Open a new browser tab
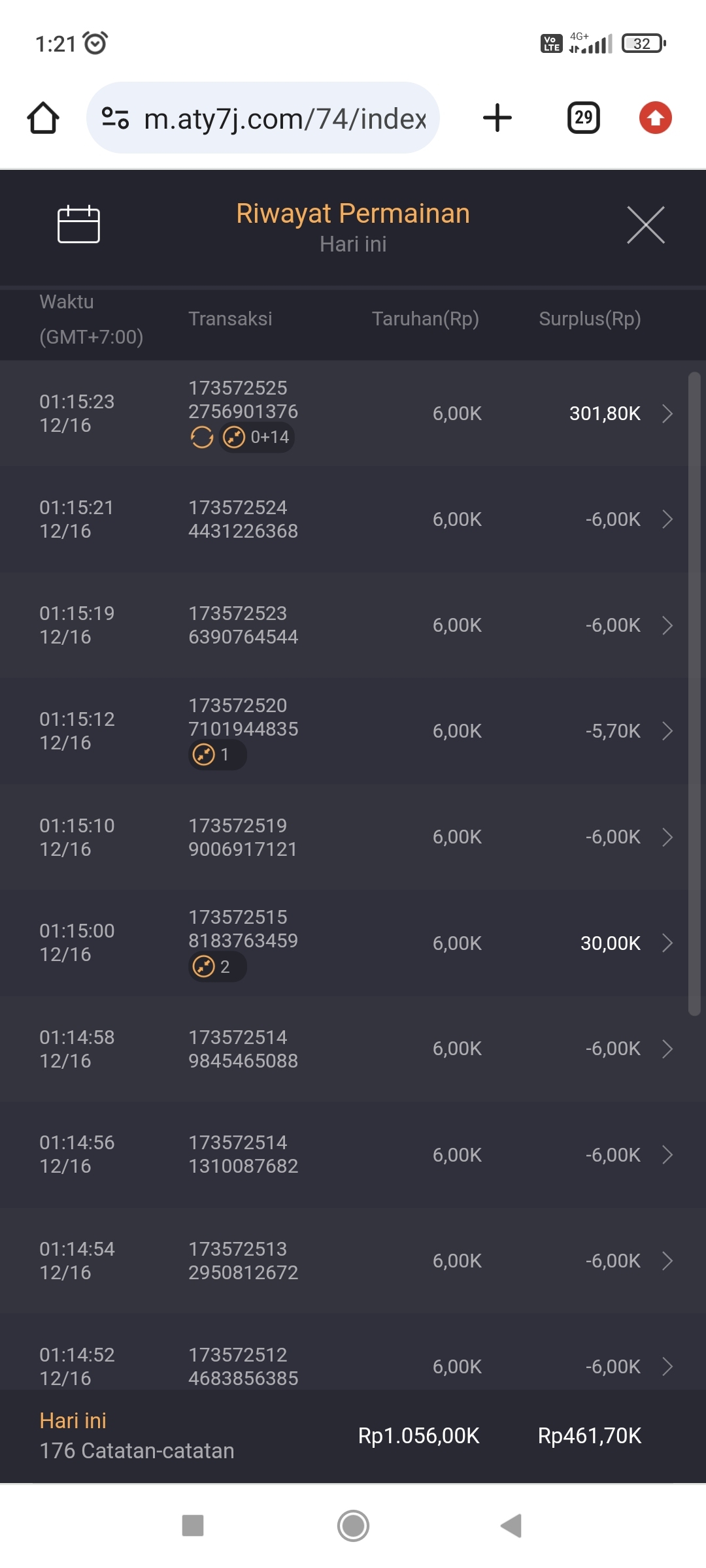 tap(497, 118)
